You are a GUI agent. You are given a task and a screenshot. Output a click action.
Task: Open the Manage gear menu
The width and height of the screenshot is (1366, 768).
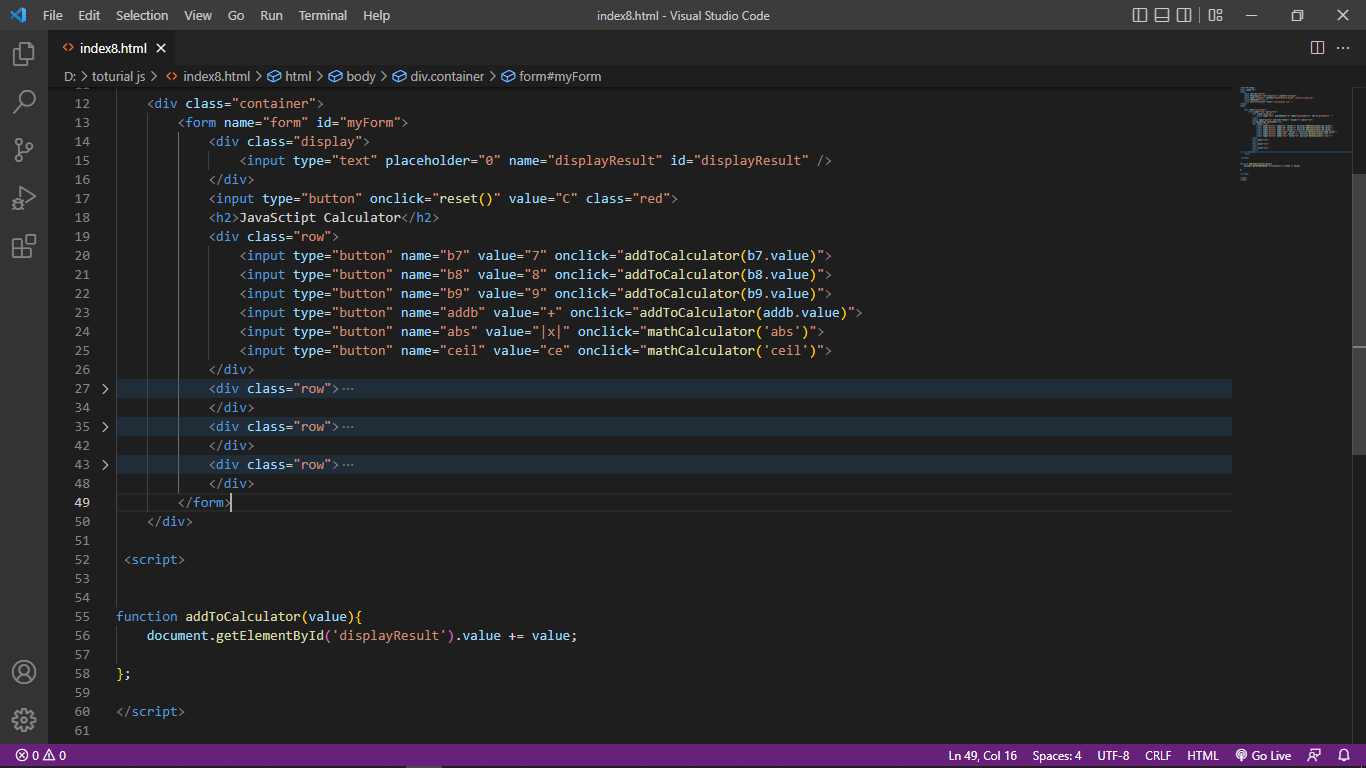[24, 720]
